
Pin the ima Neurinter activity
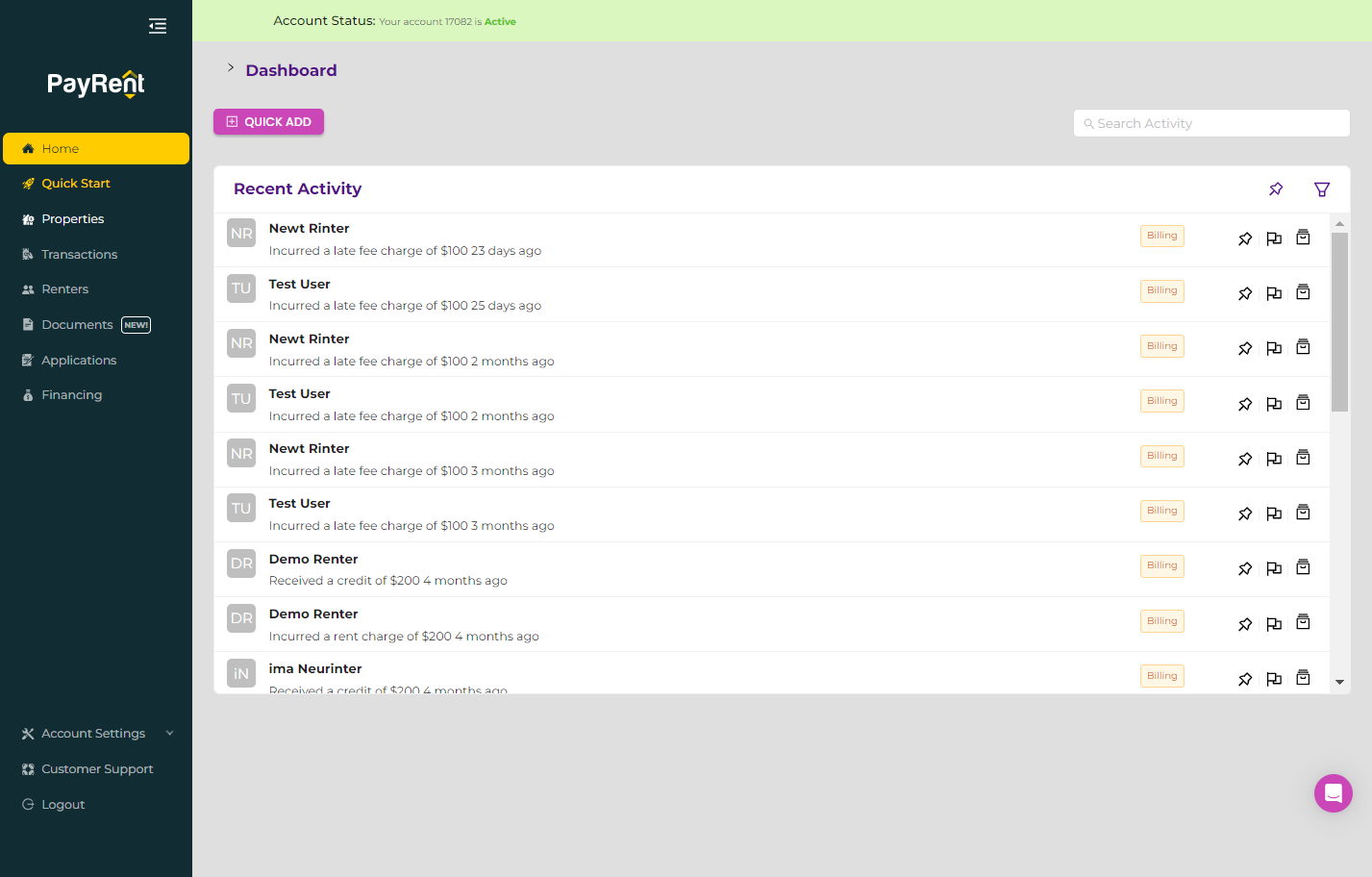click(x=1245, y=679)
